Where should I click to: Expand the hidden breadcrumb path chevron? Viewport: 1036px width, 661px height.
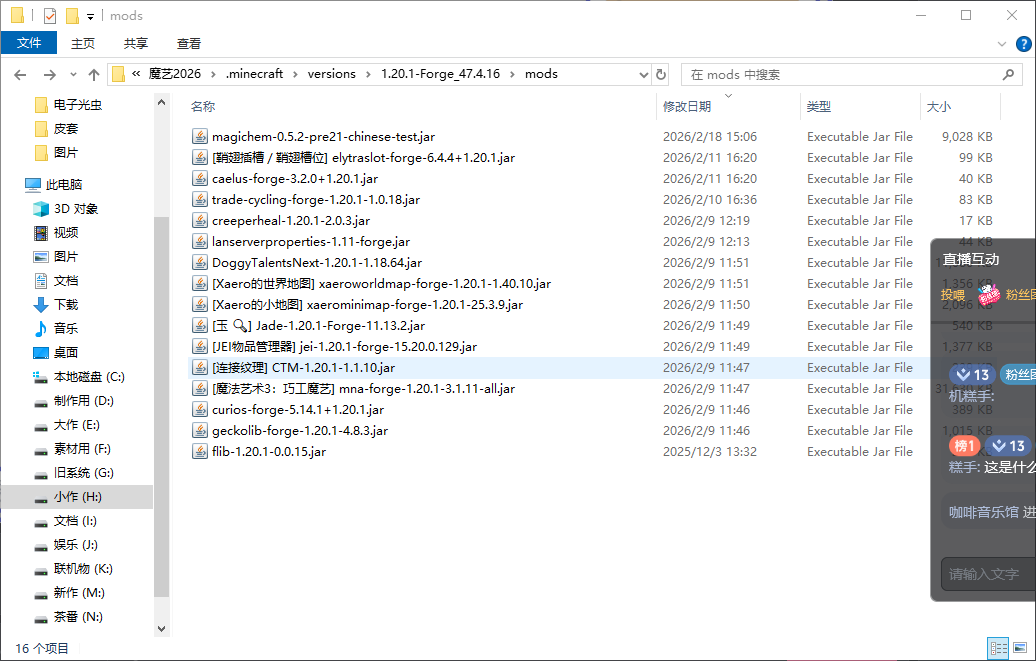coord(135,74)
